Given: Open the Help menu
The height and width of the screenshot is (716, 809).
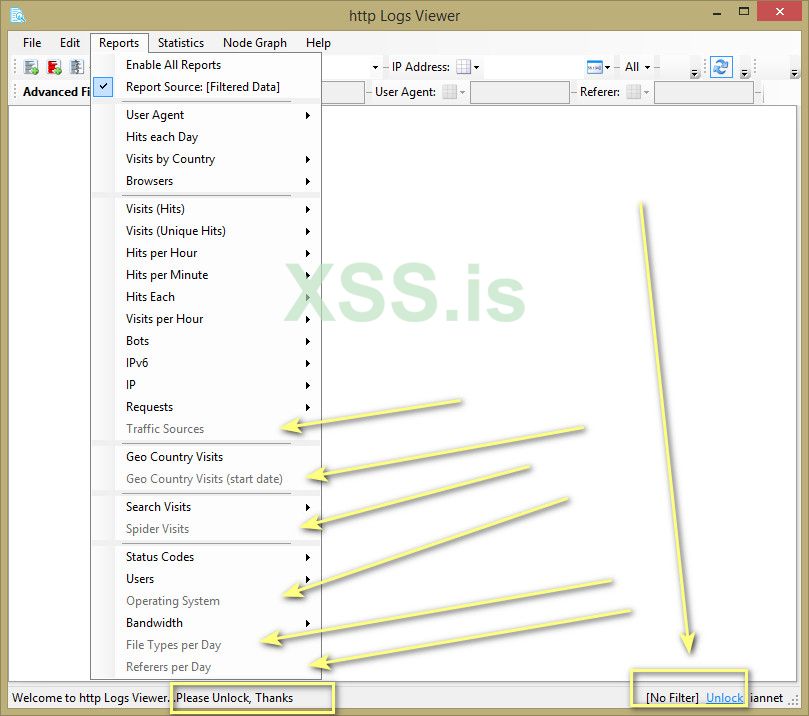Looking at the screenshot, I should (318, 43).
